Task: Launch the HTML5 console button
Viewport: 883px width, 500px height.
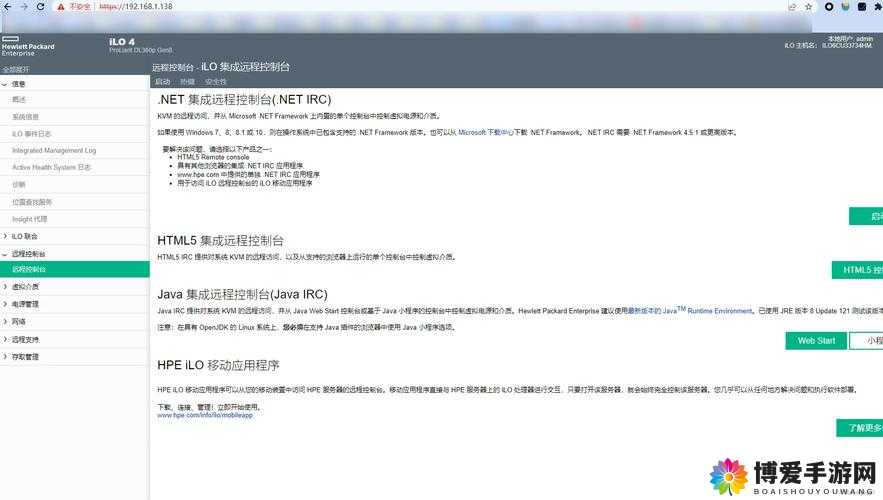Action: pos(857,270)
